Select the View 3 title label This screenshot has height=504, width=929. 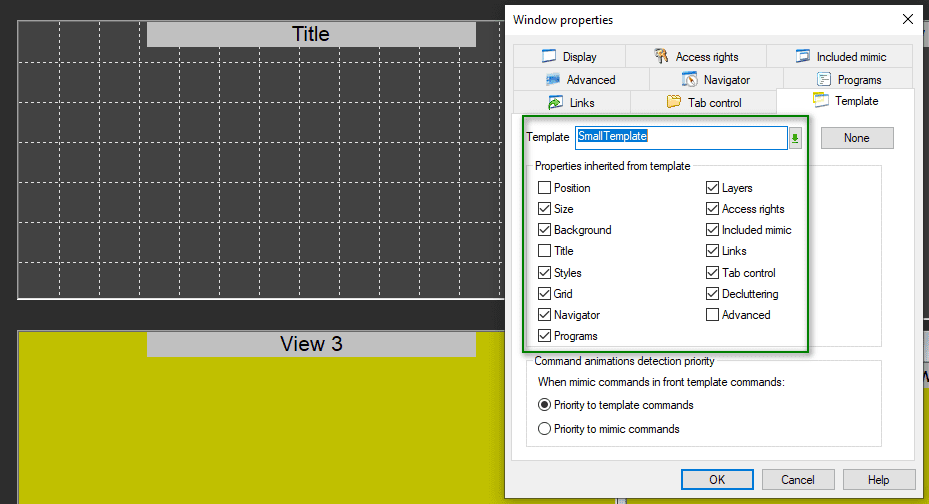pyautogui.click(x=311, y=344)
